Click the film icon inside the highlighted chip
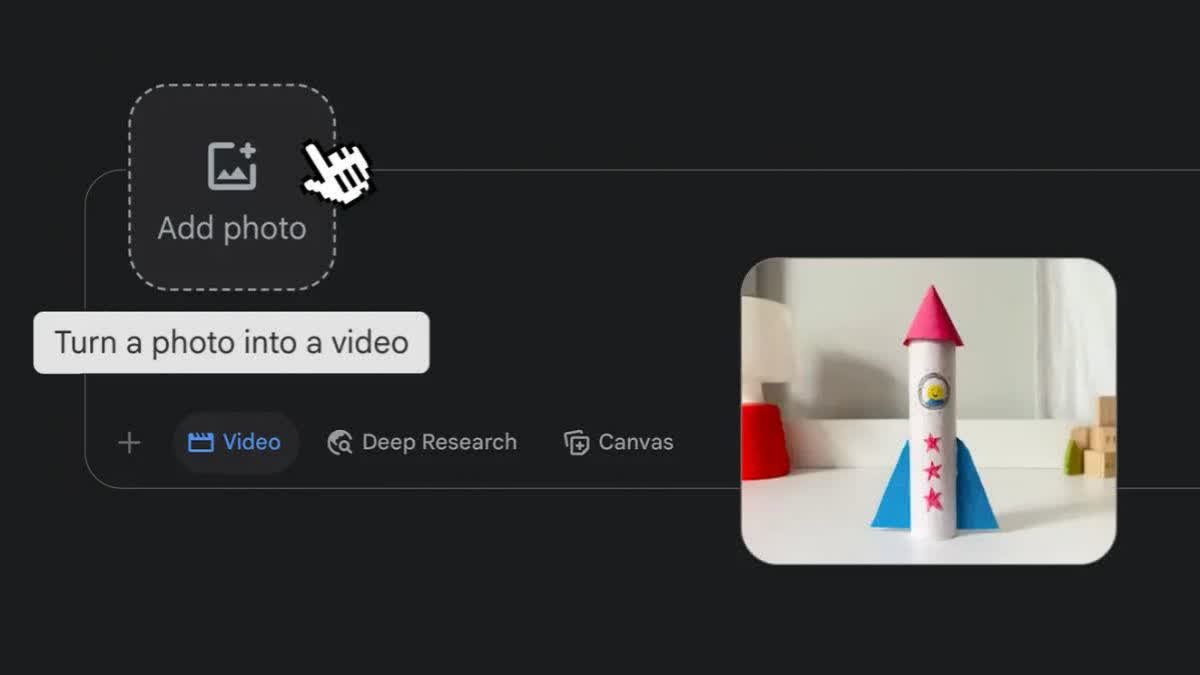The height and width of the screenshot is (675, 1200). pos(200,441)
